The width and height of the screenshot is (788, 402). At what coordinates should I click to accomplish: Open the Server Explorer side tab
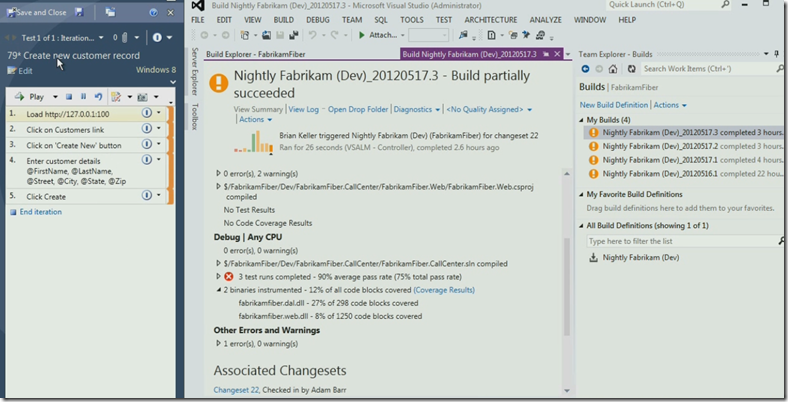(x=195, y=71)
